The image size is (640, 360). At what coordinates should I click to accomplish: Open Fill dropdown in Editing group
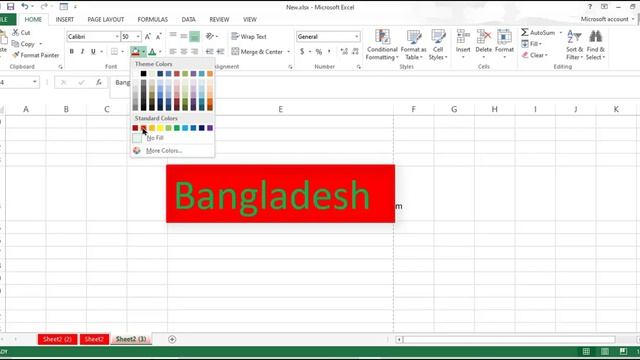(531, 44)
